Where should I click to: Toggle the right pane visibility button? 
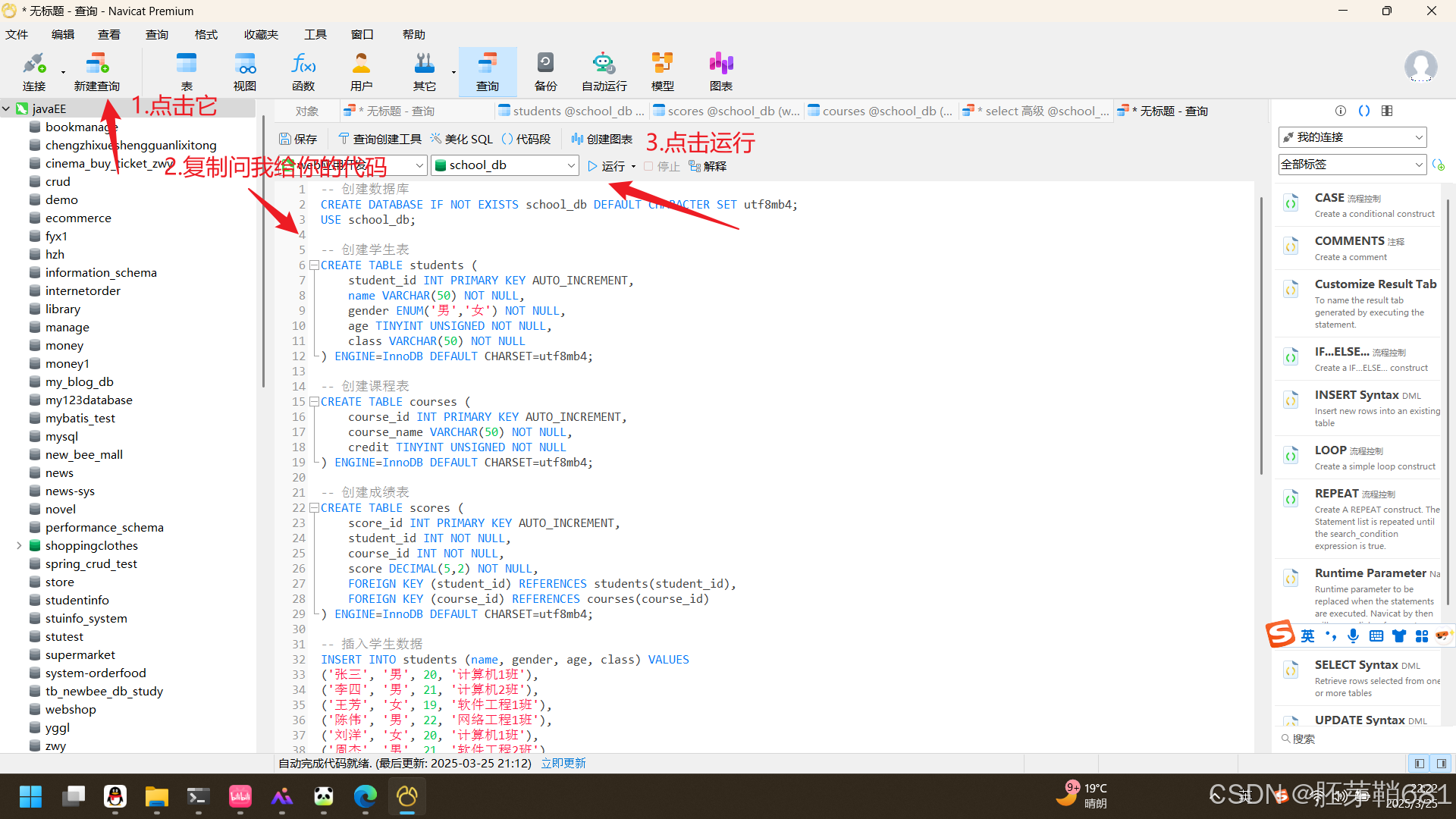(1441, 764)
